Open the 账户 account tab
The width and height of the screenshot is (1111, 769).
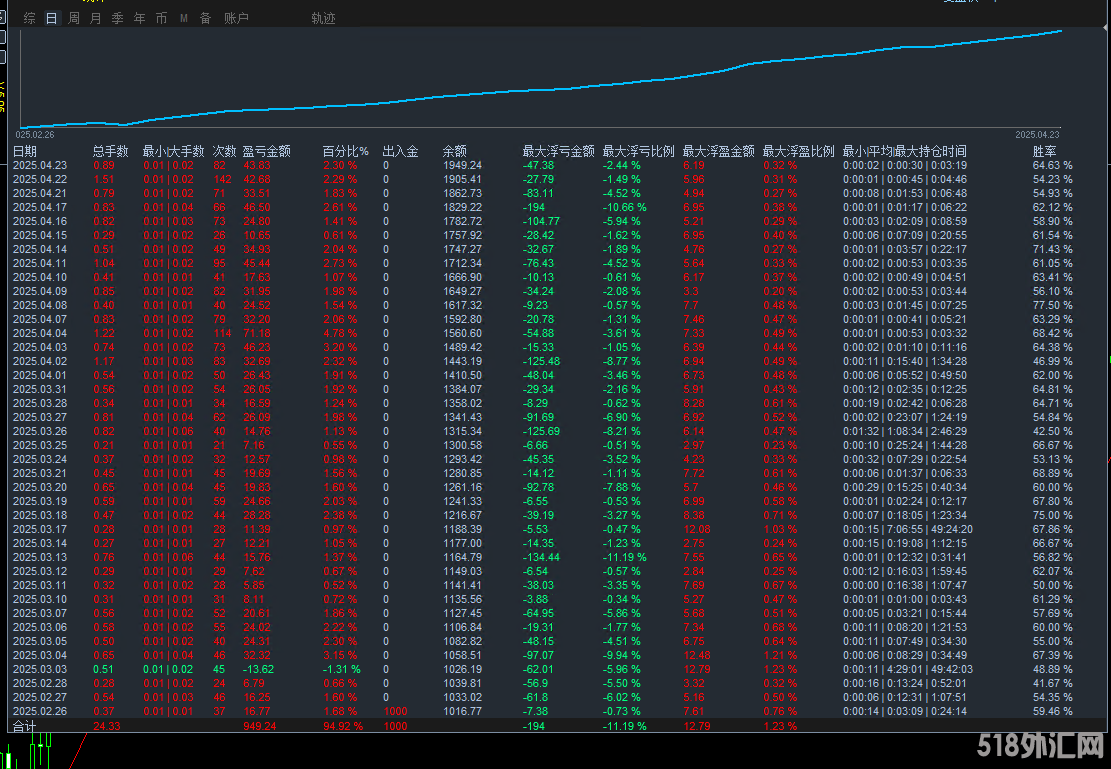tap(237, 18)
